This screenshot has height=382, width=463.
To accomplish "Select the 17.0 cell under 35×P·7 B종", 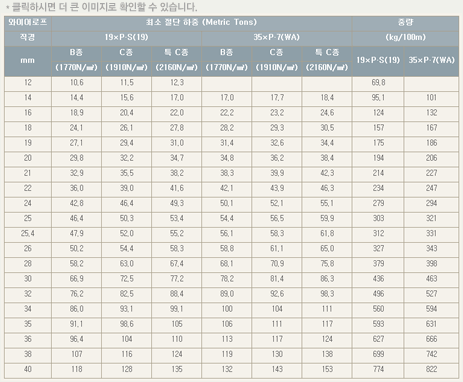I will point(227,98).
